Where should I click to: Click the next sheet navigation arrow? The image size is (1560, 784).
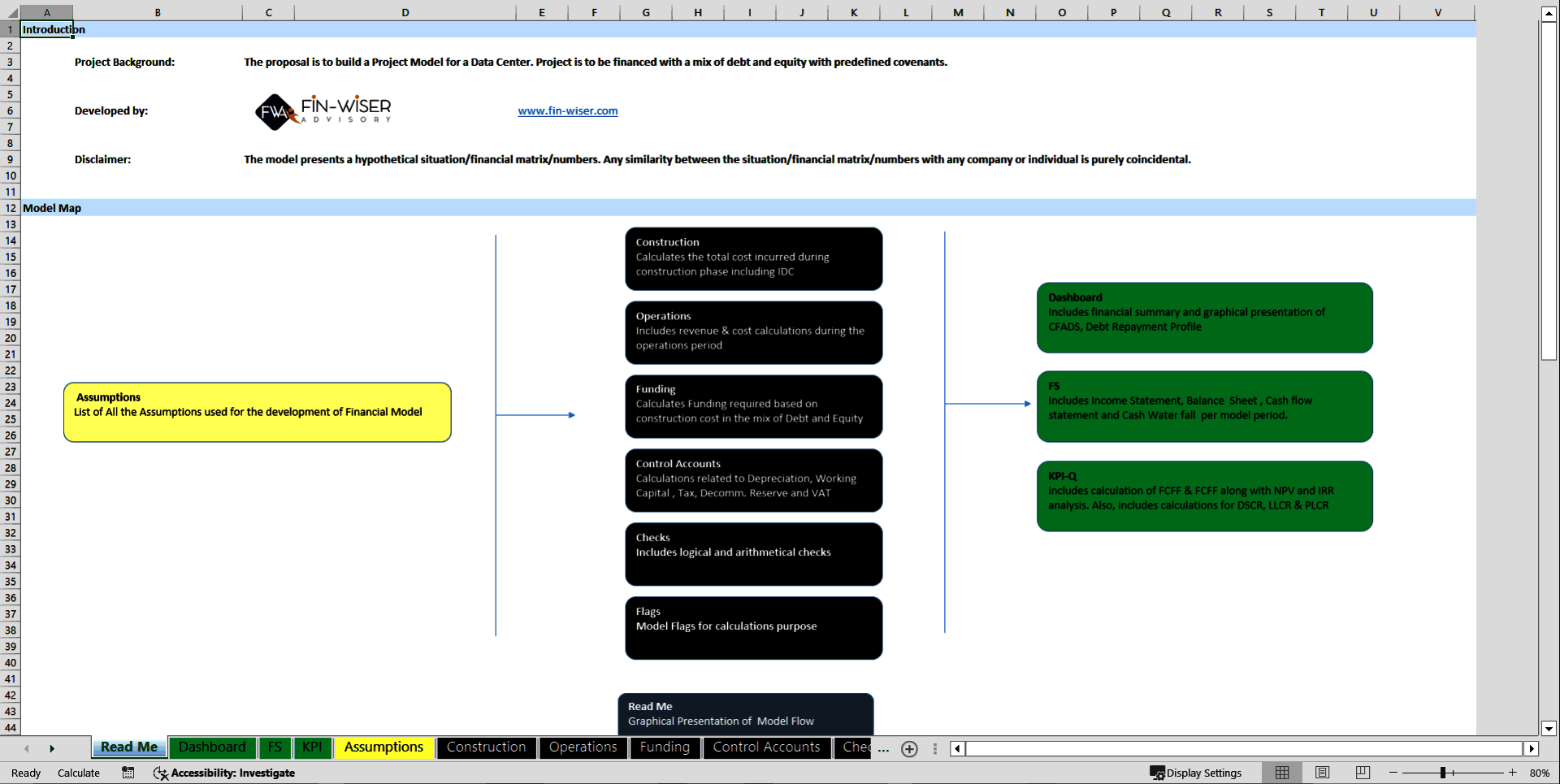53,748
